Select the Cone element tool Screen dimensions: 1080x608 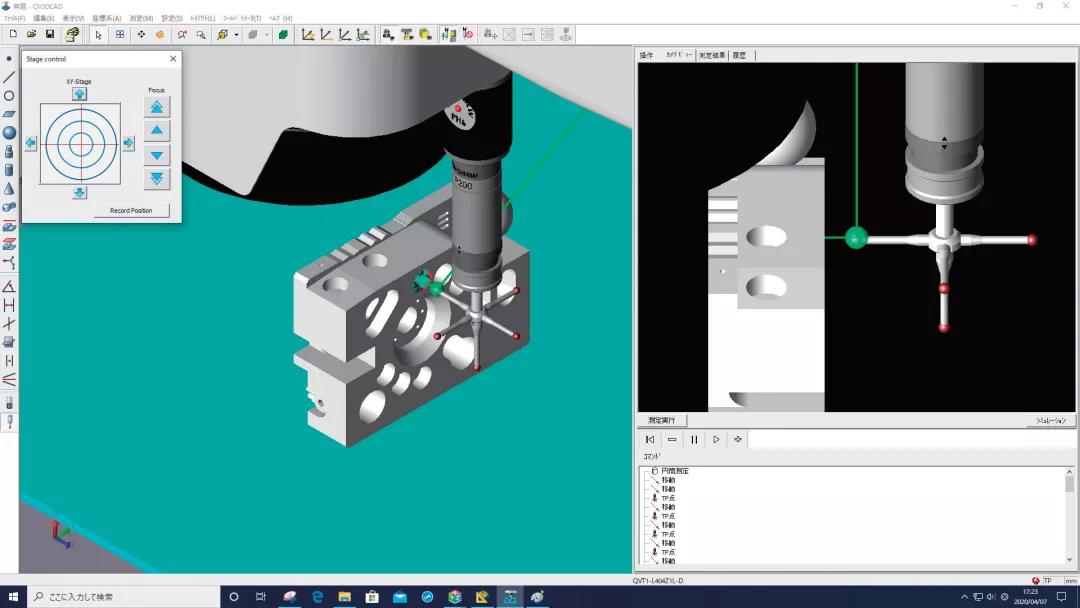pyautogui.click(x=9, y=189)
